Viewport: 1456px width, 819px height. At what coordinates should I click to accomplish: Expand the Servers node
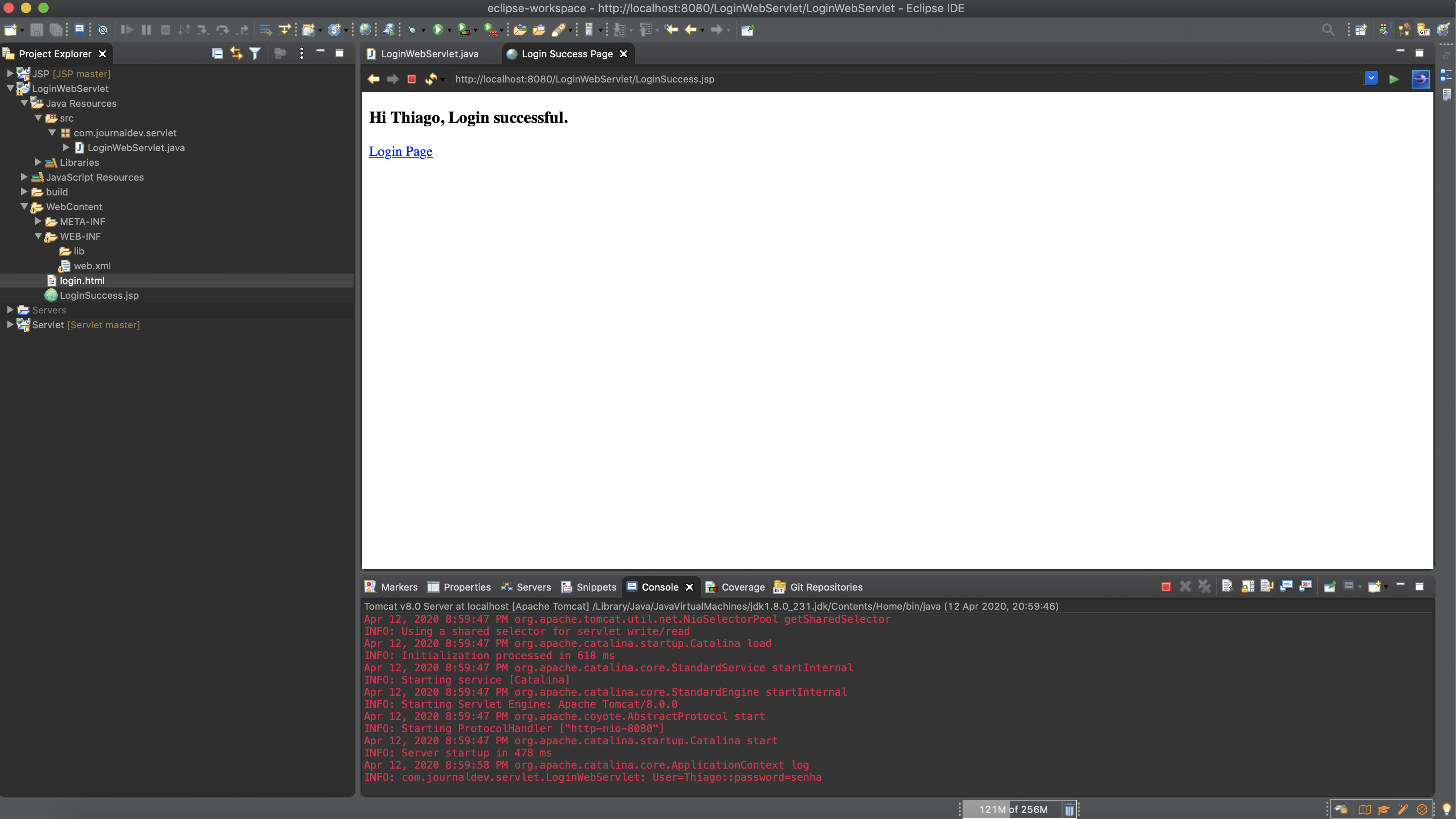[x=9, y=310]
